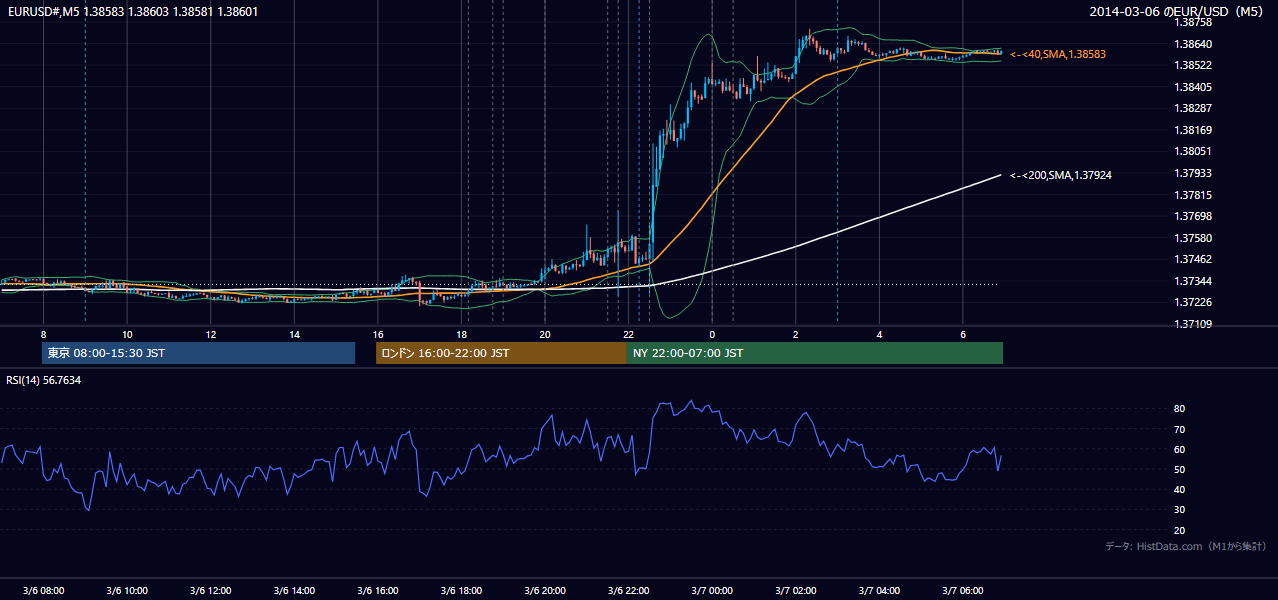
Task: Click RSI scale value 20
Action: tap(1179, 530)
